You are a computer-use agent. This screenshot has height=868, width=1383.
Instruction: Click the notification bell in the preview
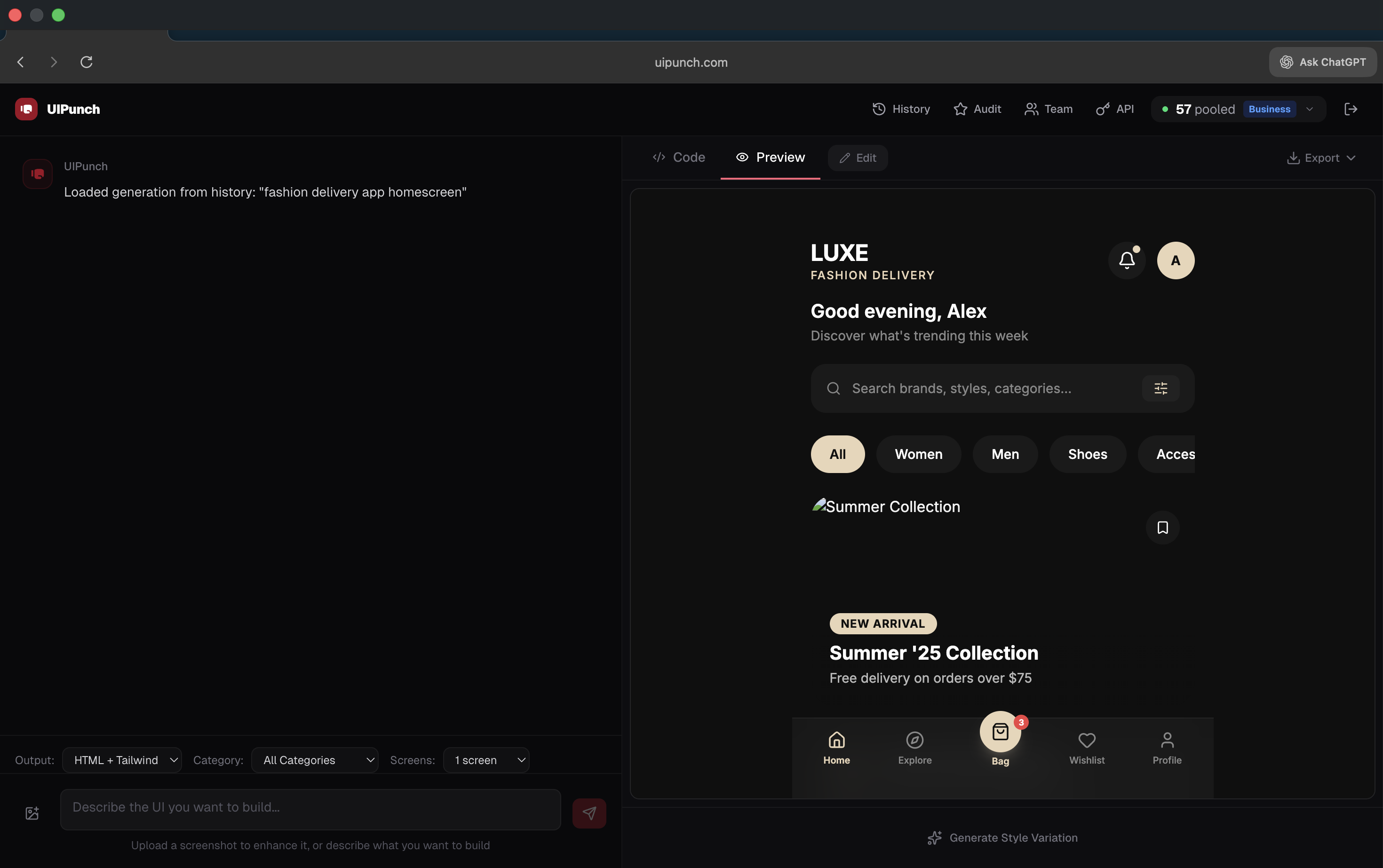click(1127, 260)
